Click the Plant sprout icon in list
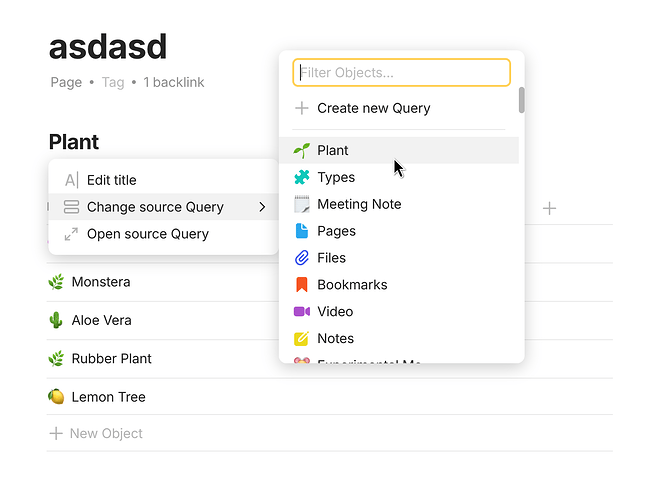The width and height of the screenshot is (669, 500). click(302, 151)
